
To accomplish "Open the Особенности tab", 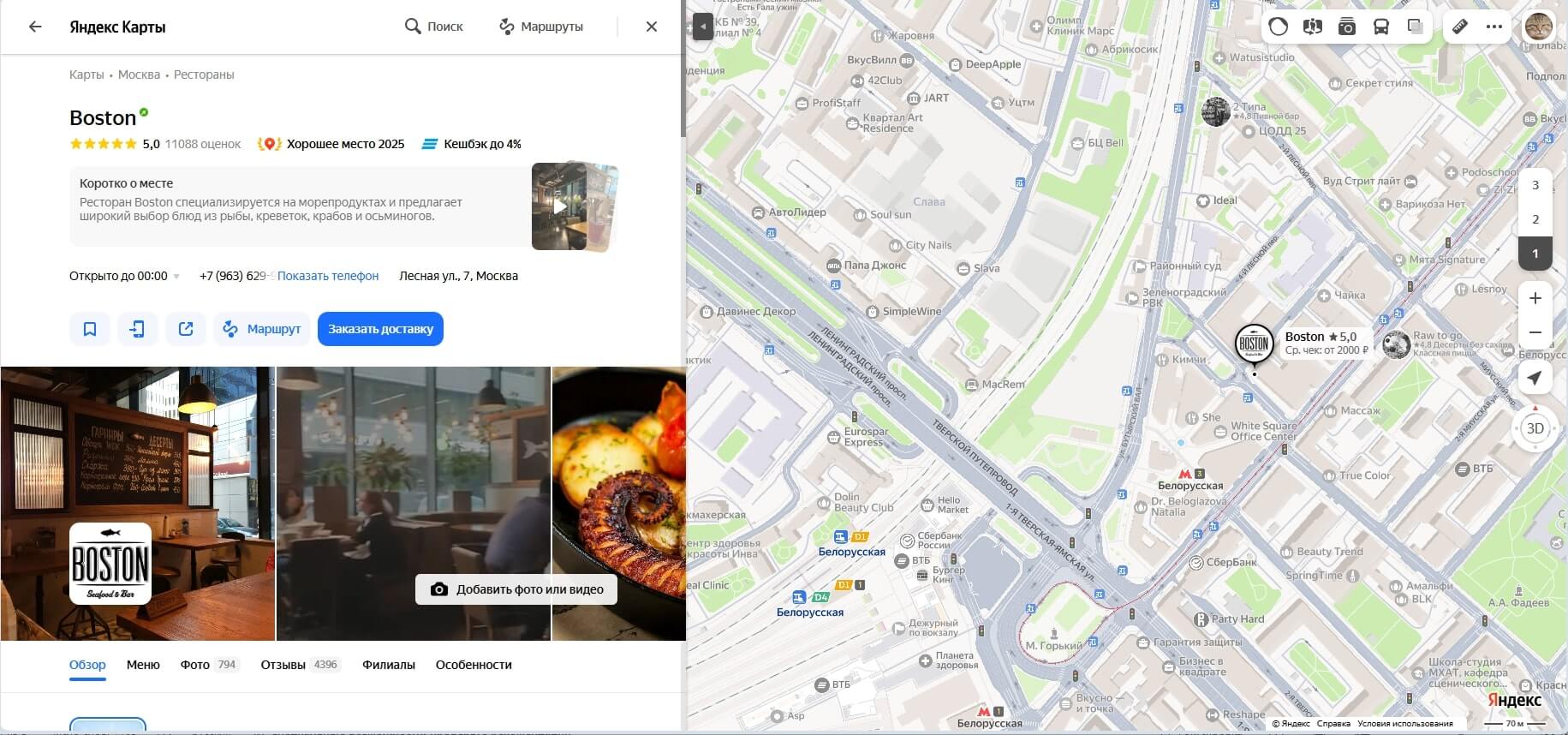I will [474, 665].
